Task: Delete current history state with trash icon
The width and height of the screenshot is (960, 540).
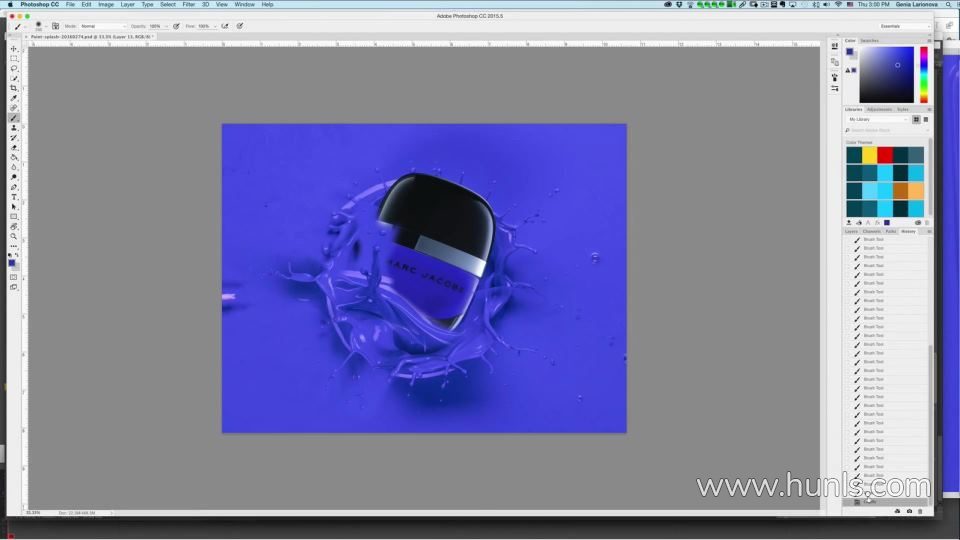Action: (920, 511)
